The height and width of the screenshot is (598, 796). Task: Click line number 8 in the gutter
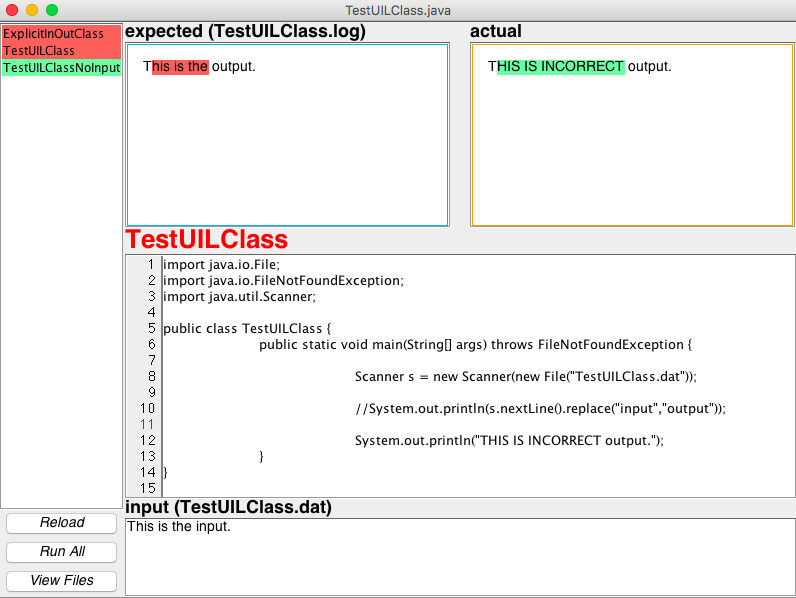pos(151,377)
